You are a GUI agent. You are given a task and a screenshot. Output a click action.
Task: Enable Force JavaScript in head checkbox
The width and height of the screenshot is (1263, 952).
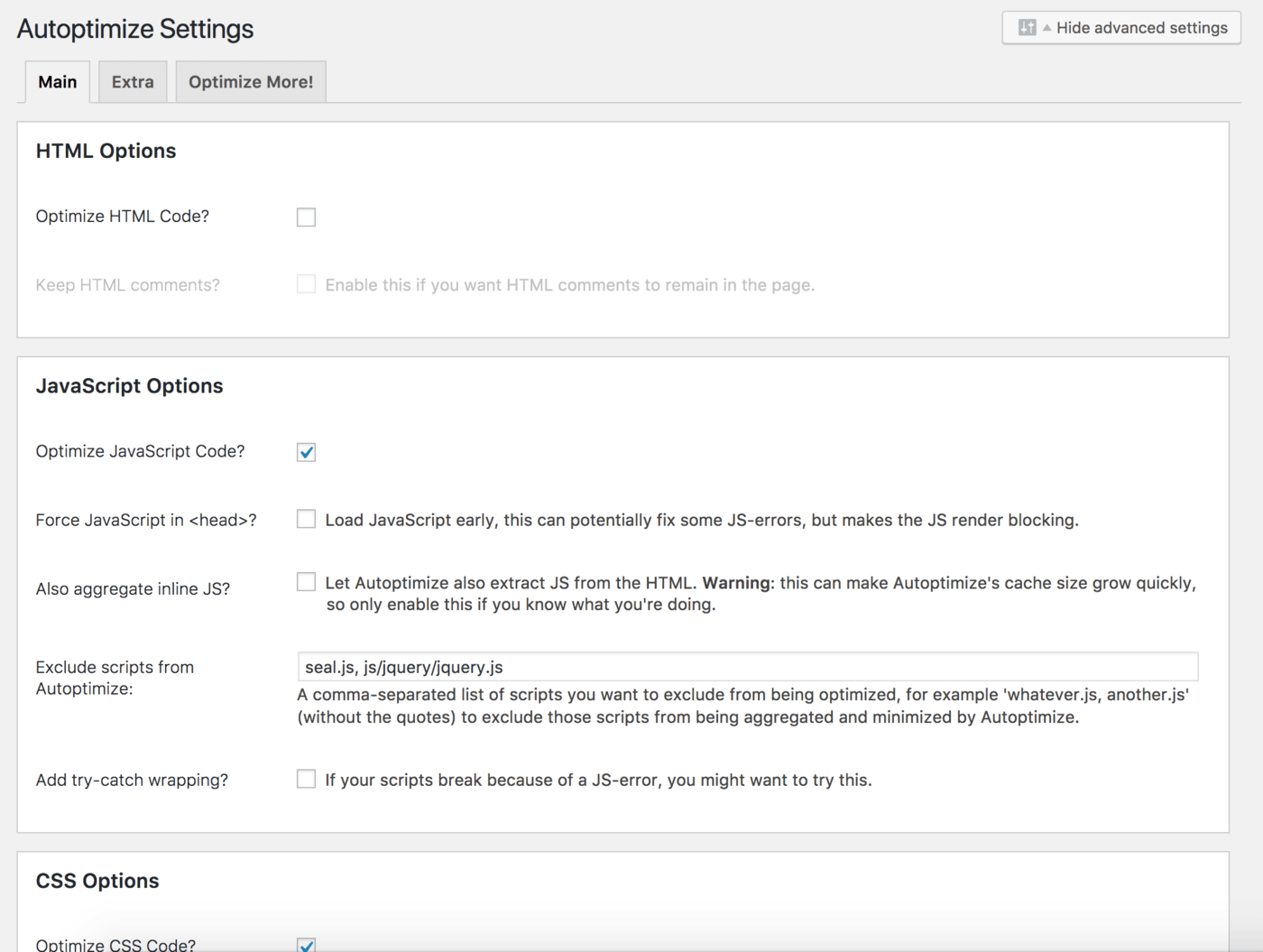click(307, 519)
